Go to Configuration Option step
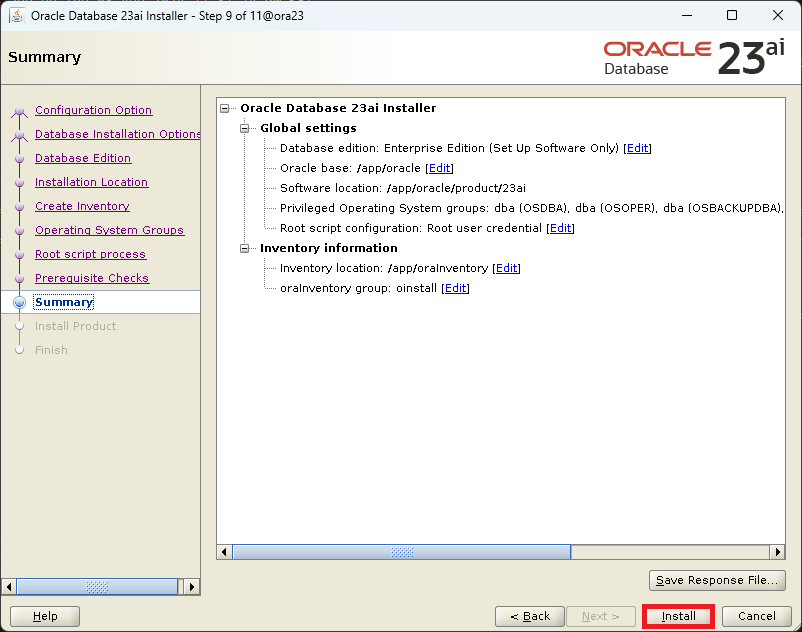The height and width of the screenshot is (632, 802). [x=94, y=110]
